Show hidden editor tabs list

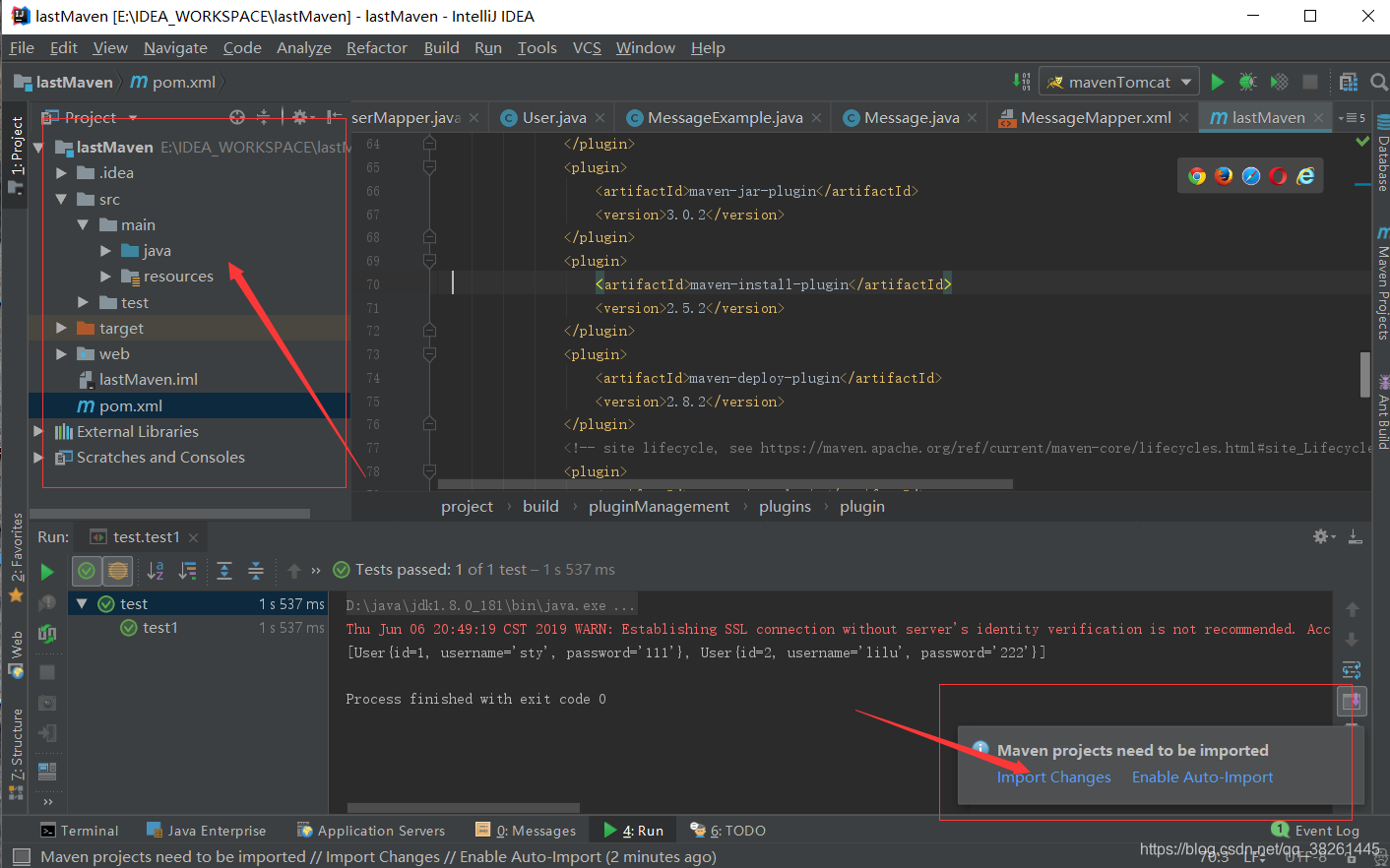click(1352, 117)
